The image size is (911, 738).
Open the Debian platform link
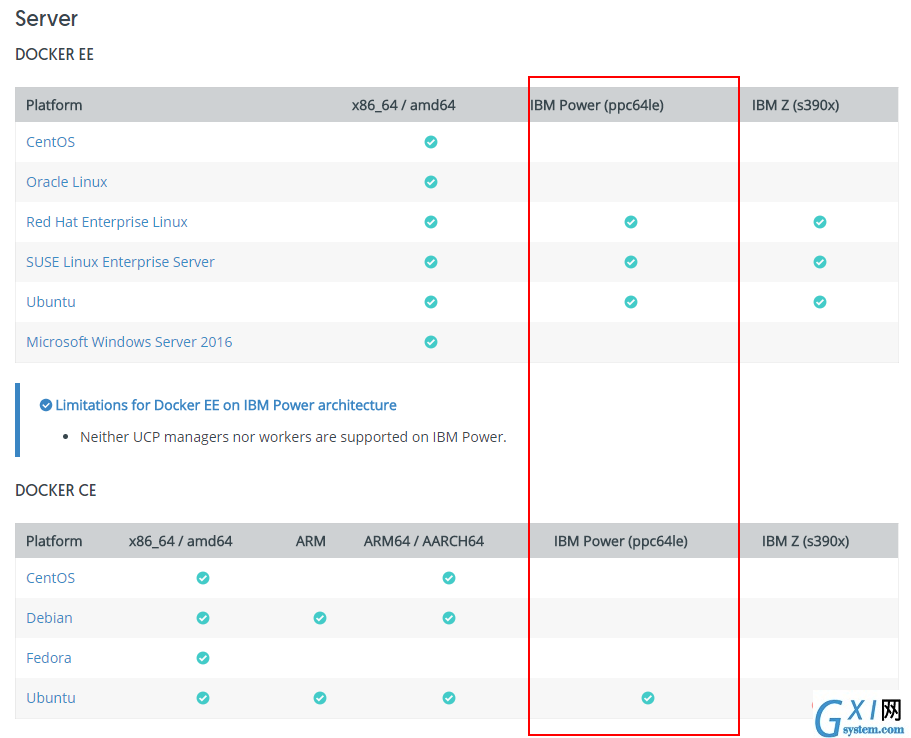pos(49,618)
